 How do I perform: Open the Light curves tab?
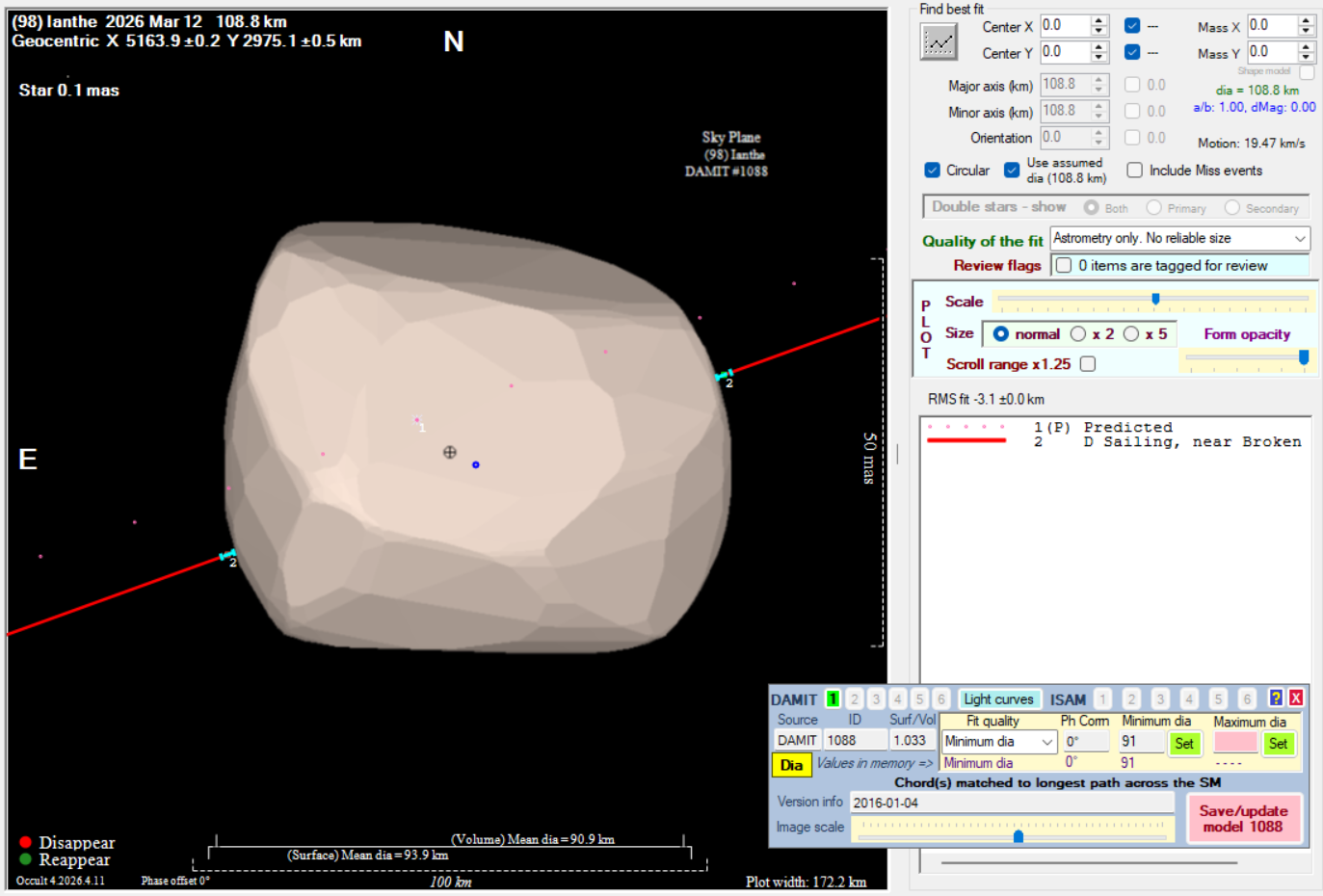pos(998,699)
